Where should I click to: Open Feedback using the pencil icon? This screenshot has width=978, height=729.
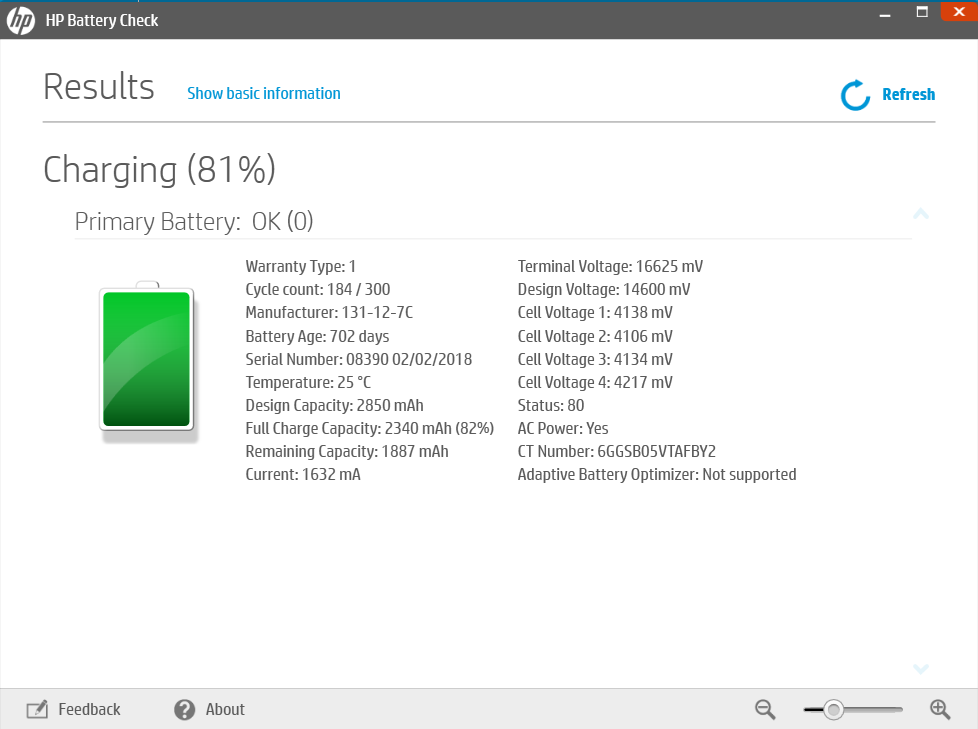[37, 709]
